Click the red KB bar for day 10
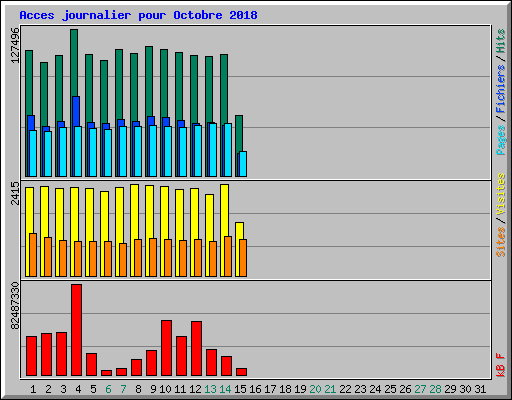This screenshot has width=512, height=400. point(166,348)
